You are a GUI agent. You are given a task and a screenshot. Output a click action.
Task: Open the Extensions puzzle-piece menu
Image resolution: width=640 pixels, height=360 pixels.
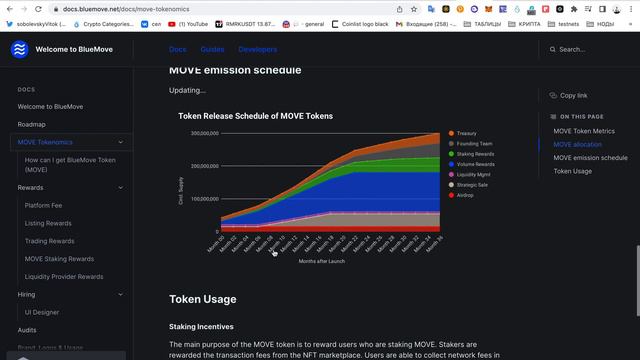(x=574, y=9)
